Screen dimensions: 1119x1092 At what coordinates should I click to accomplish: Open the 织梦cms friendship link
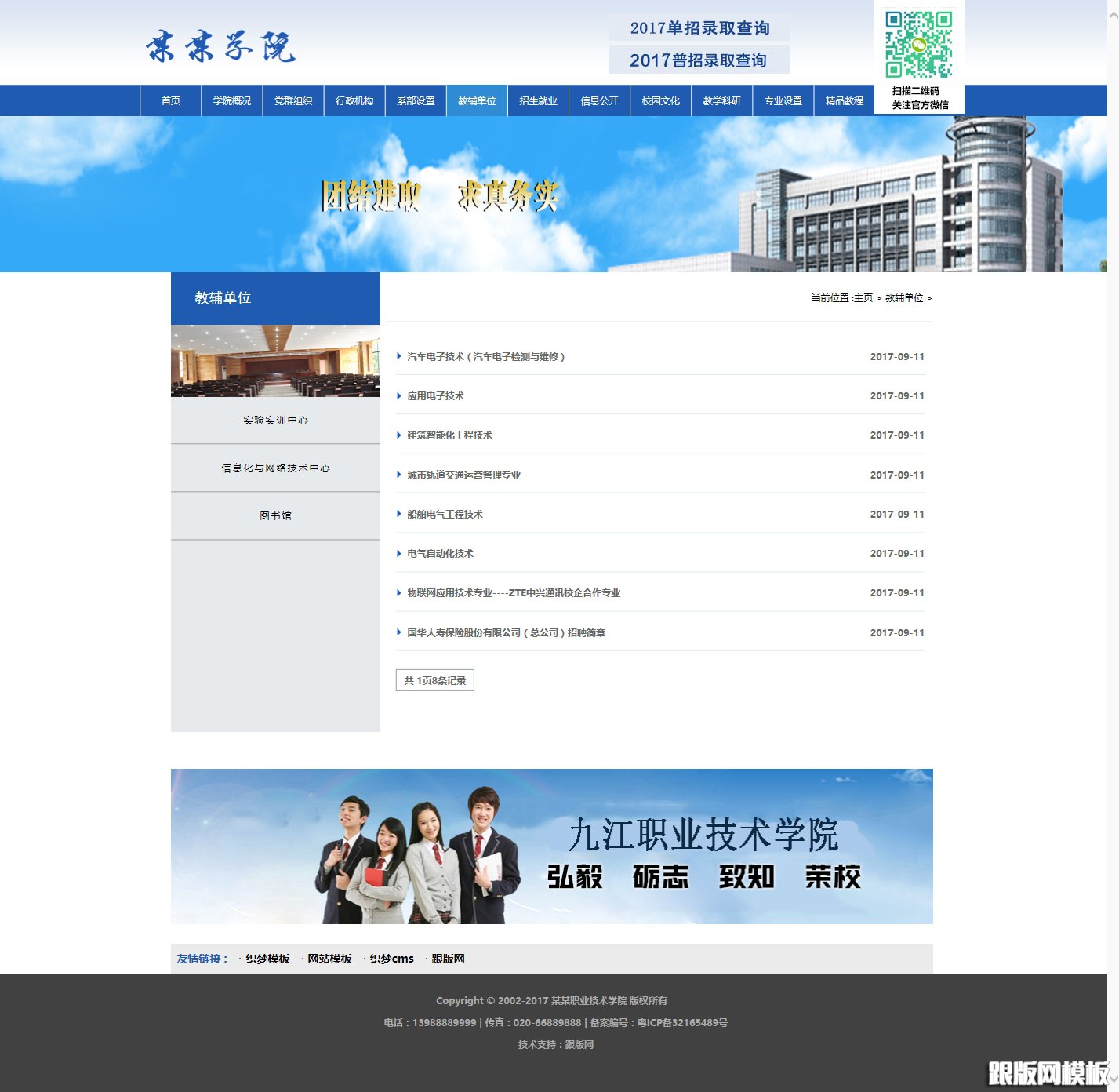coord(391,959)
